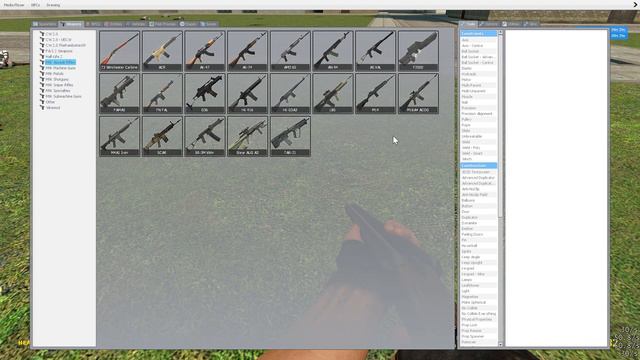The width and height of the screenshot is (640, 360).
Task: Pick the F2000 weapon icon
Action: pyautogui.click(x=418, y=51)
